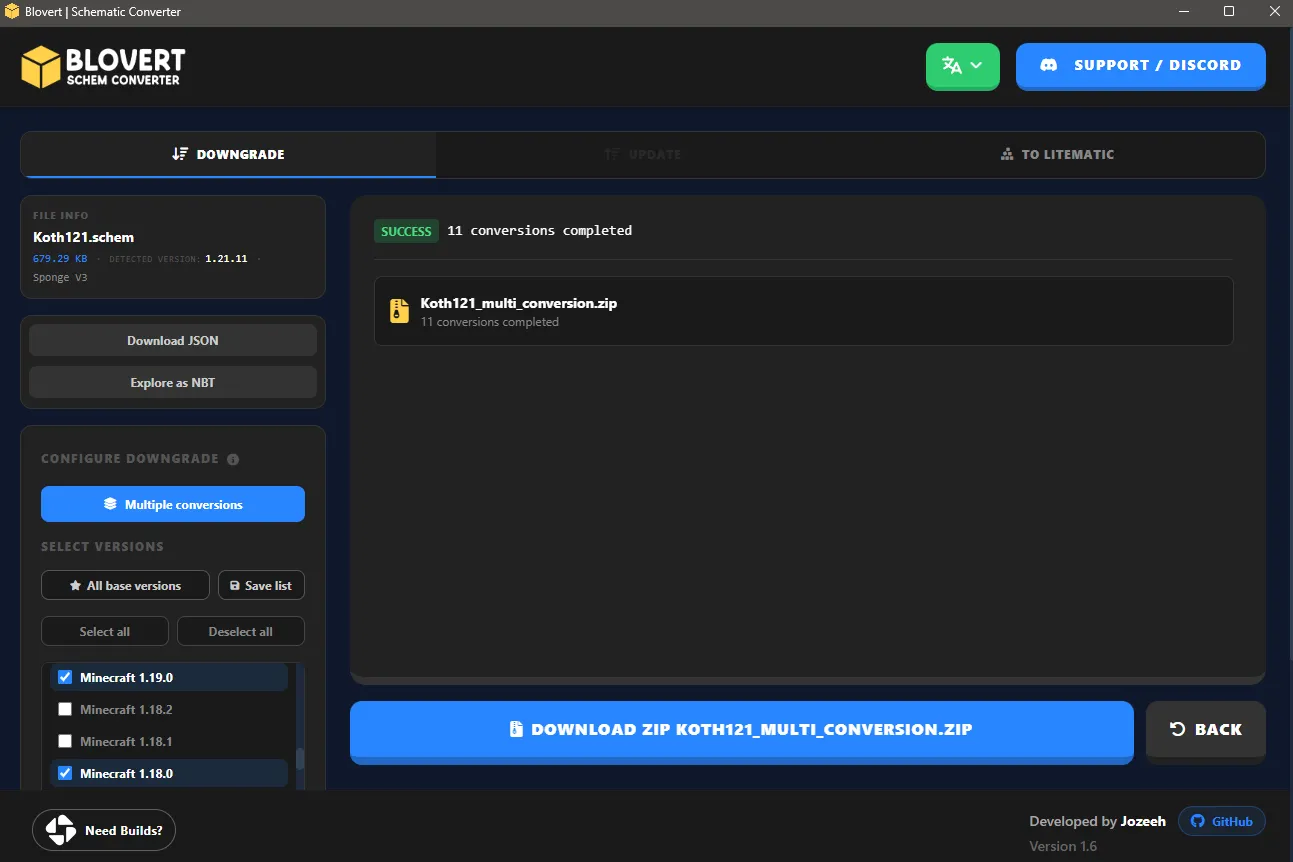Viewport: 1293px width, 862px height.
Task: Click the Litematic hierarchy icon in the tab
Action: coord(1007,154)
